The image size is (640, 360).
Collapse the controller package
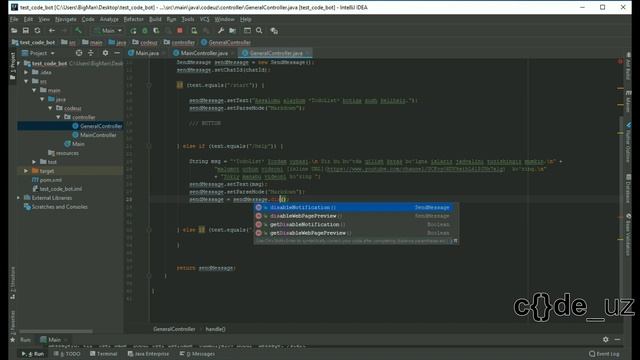point(58,117)
